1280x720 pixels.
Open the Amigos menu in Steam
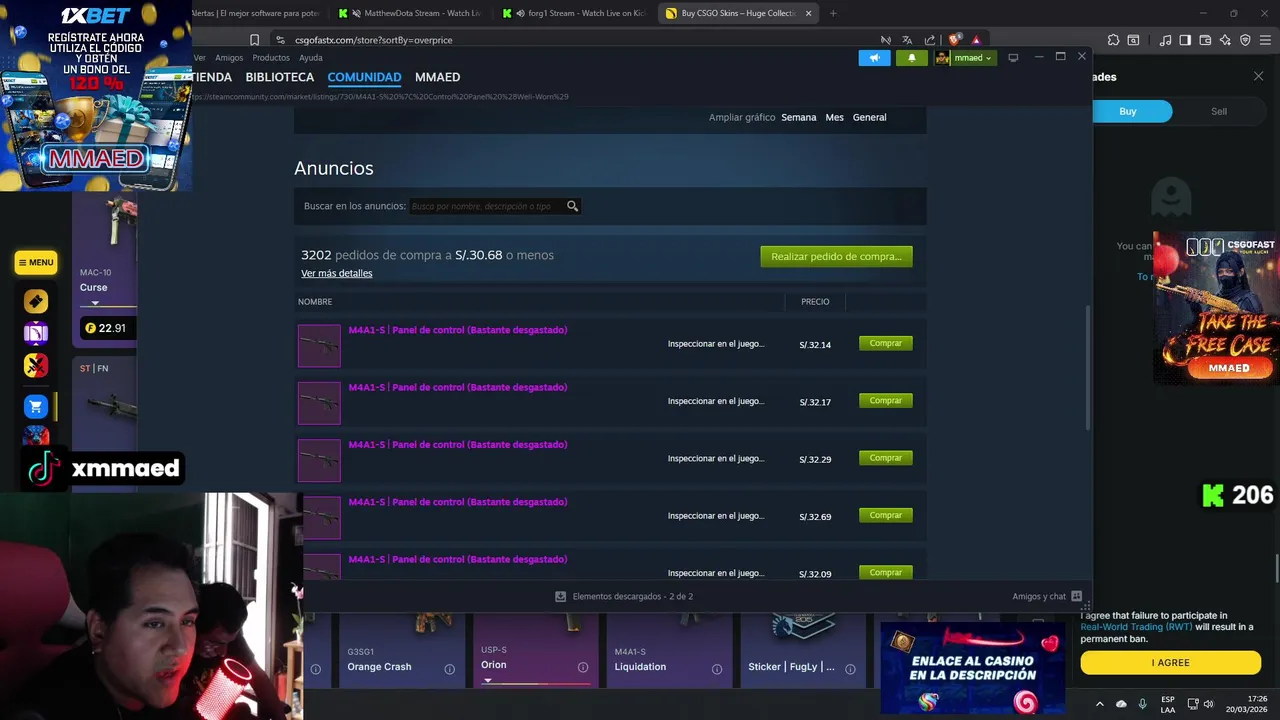(x=229, y=58)
